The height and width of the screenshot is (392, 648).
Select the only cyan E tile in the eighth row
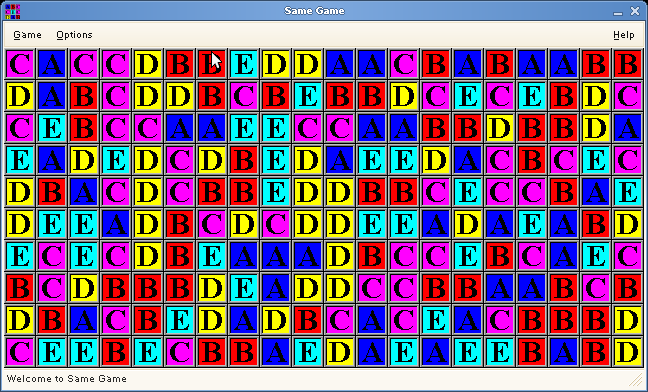[x=244, y=287]
